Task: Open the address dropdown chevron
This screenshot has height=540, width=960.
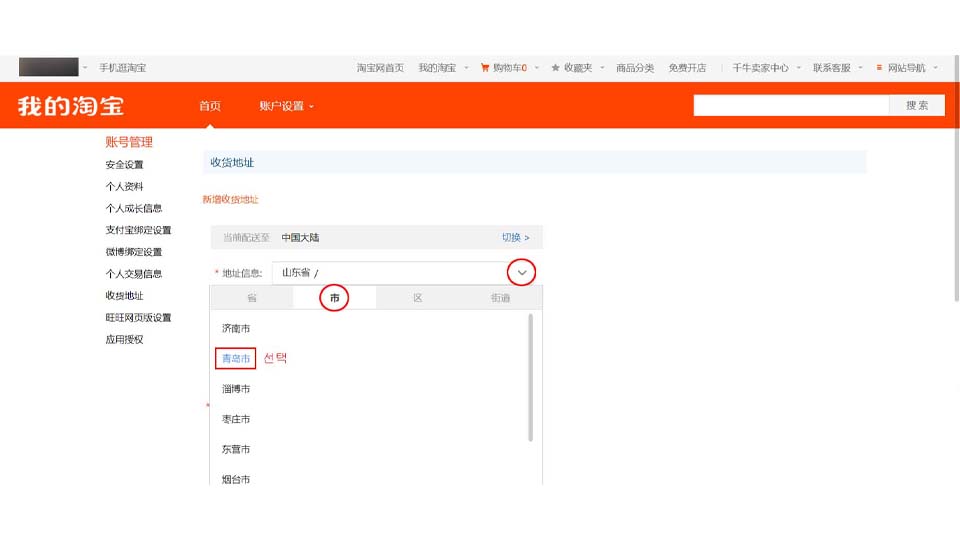Action: 522,272
